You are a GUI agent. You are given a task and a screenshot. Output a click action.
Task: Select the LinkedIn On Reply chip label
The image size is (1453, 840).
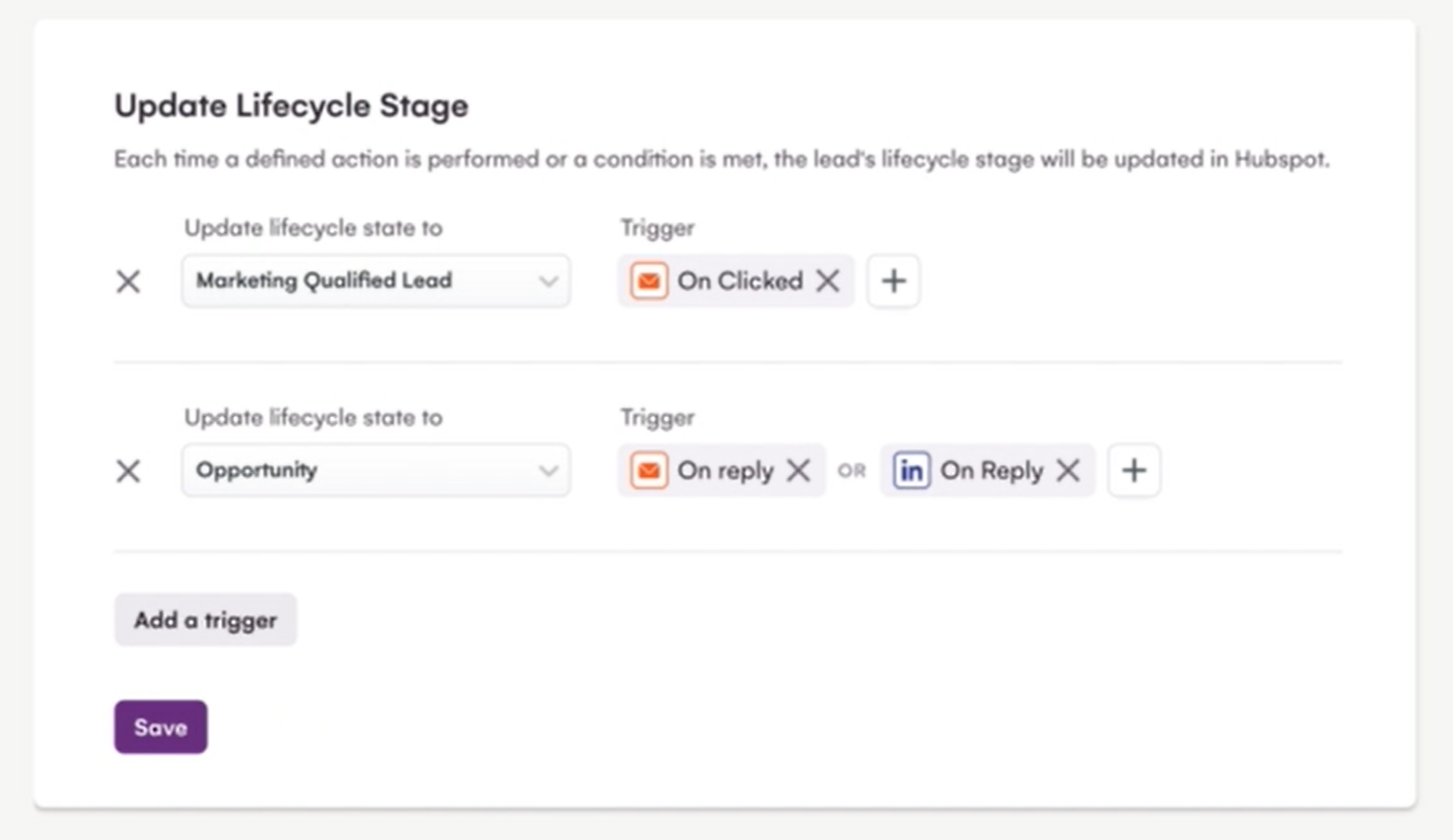991,470
